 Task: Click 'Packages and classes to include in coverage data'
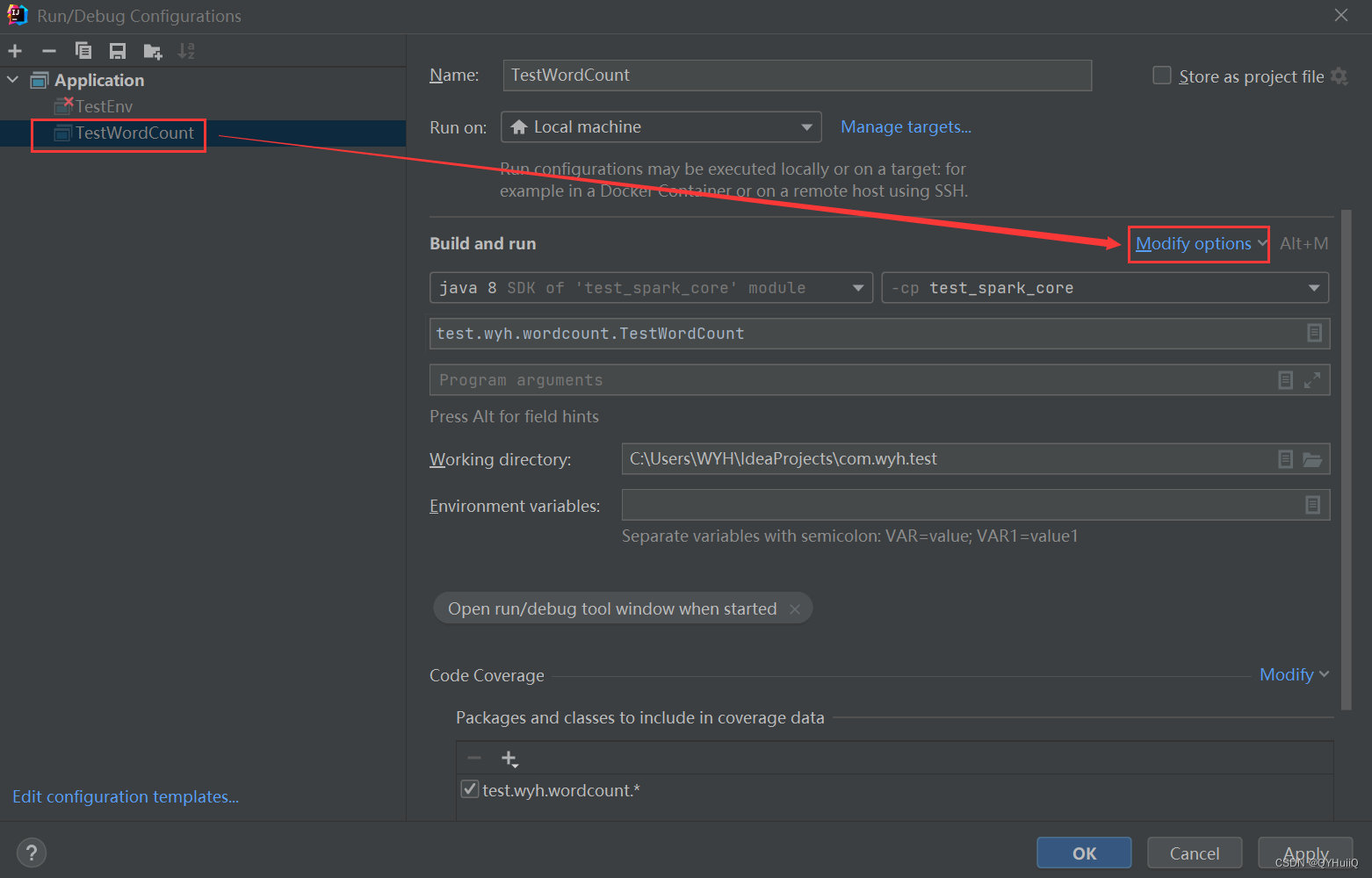point(640,717)
